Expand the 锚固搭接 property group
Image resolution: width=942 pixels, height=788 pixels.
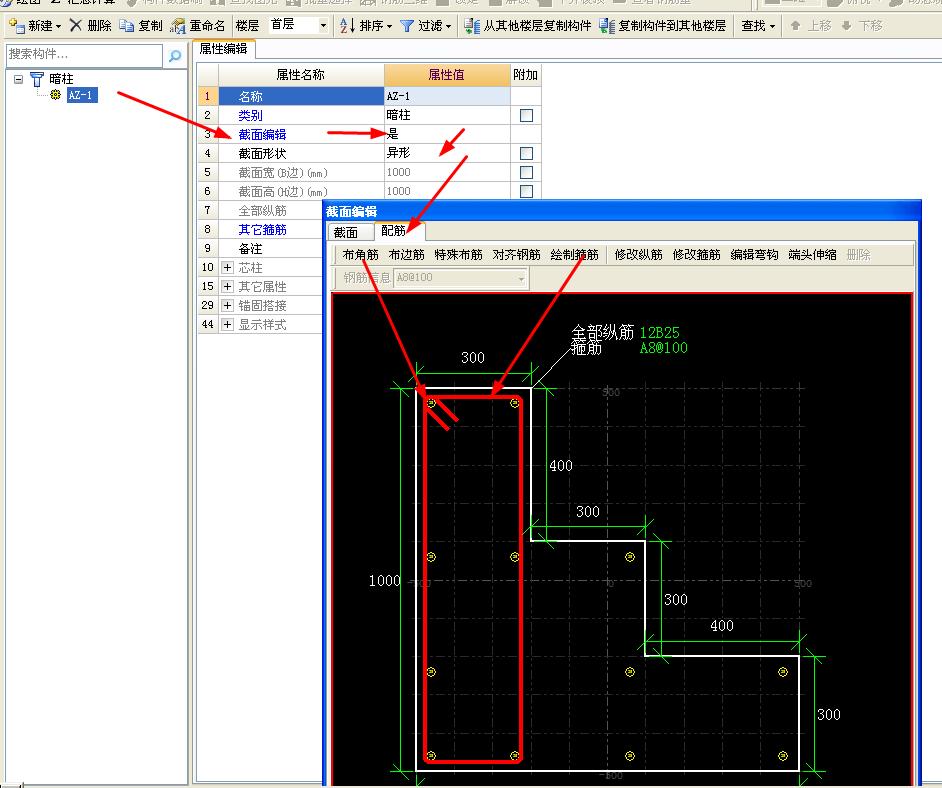[x=227, y=305]
